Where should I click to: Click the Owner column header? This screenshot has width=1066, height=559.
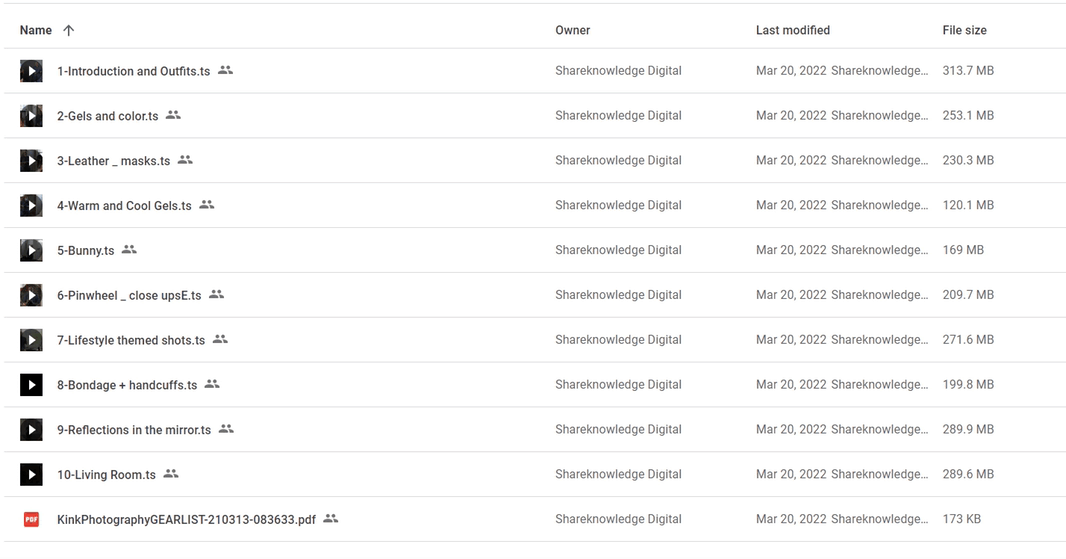[572, 30]
